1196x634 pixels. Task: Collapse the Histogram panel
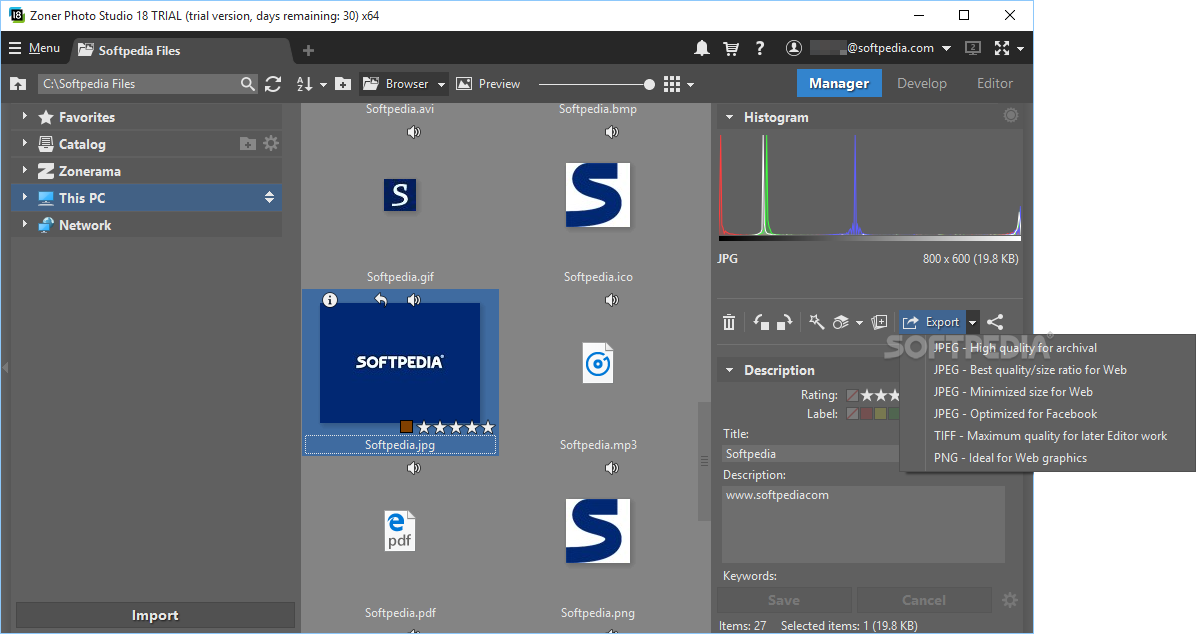click(729, 117)
